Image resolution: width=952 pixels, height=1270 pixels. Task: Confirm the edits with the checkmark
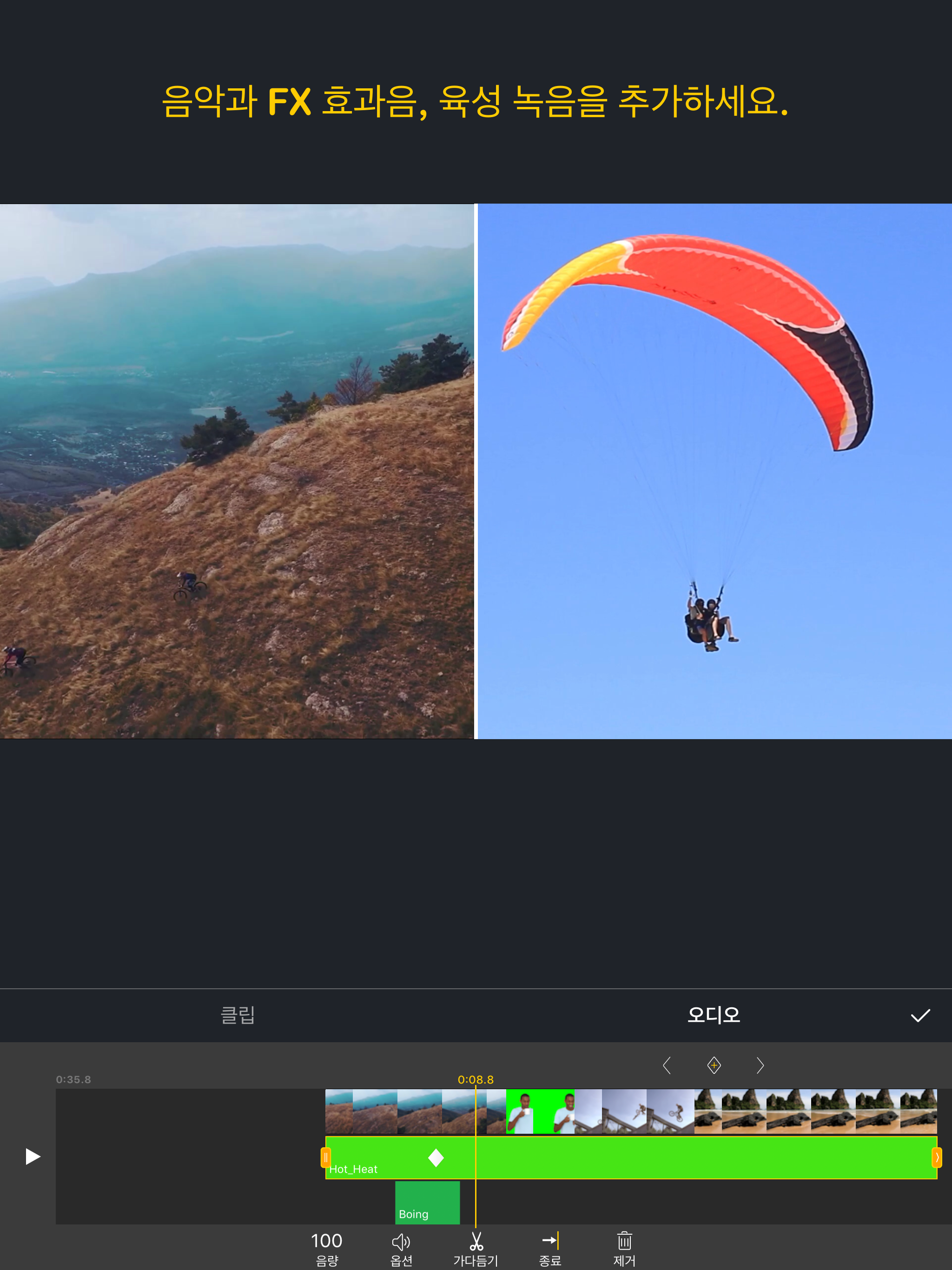[x=920, y=1015]
